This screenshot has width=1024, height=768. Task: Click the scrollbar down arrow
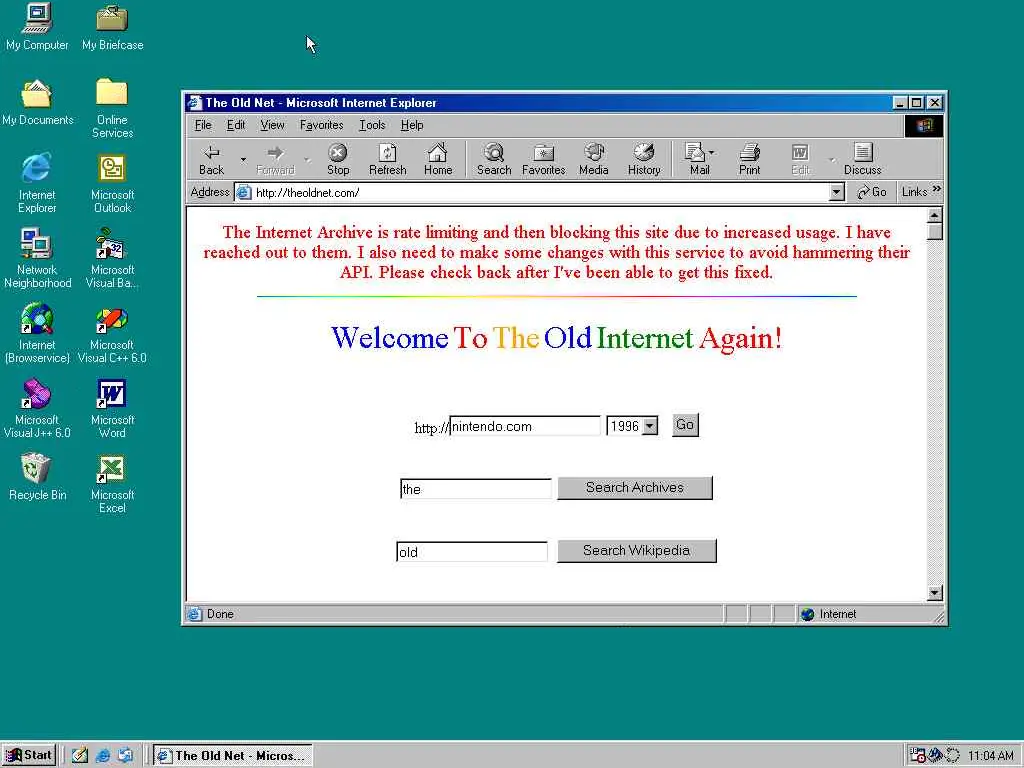pos(935,593)
